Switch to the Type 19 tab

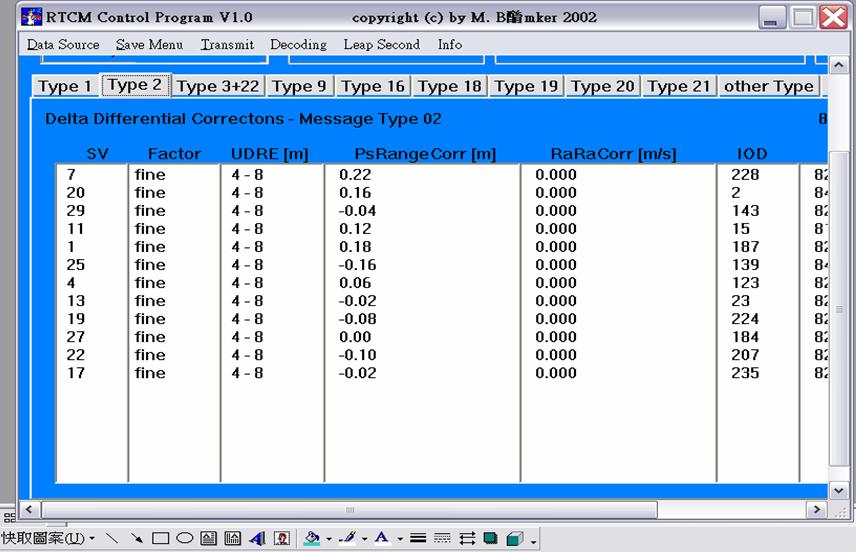point(526,86)
